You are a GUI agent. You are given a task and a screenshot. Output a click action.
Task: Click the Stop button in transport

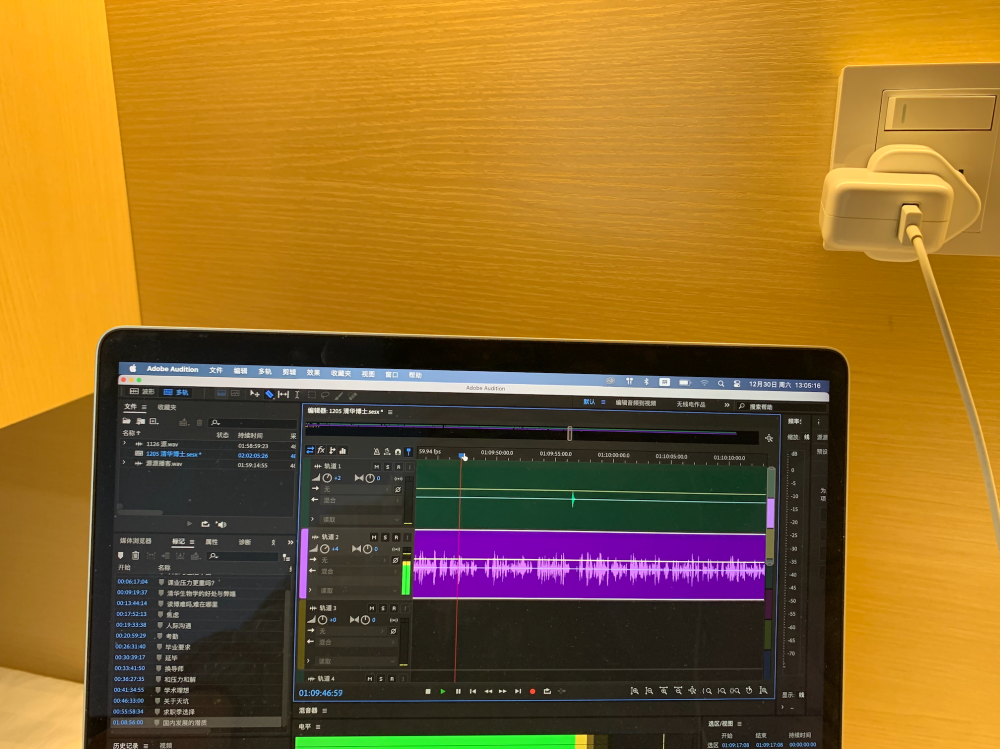(x=428, y=691)
